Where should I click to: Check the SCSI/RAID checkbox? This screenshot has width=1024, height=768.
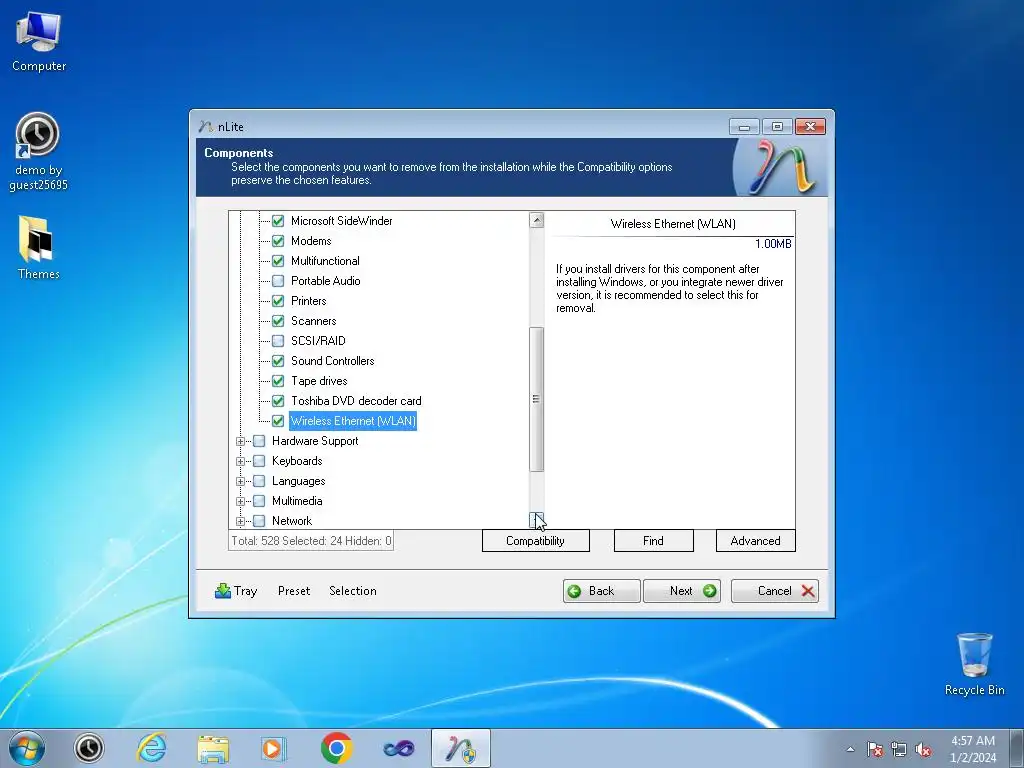coord(278,341)
